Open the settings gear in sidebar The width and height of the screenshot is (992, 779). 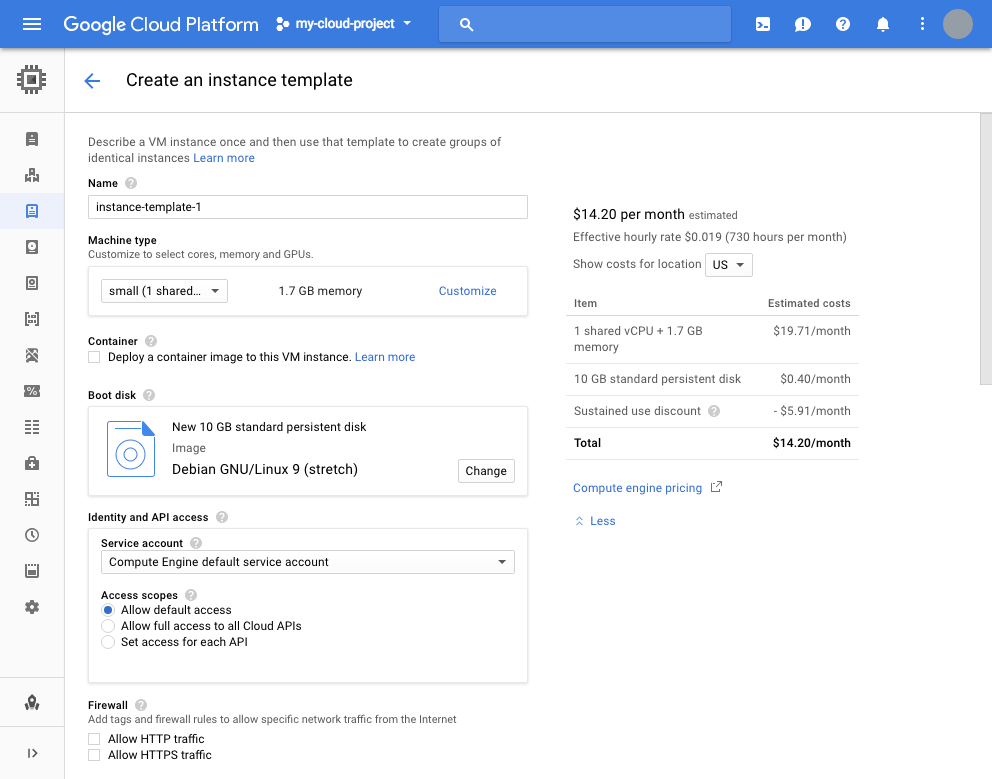[32, 607]
